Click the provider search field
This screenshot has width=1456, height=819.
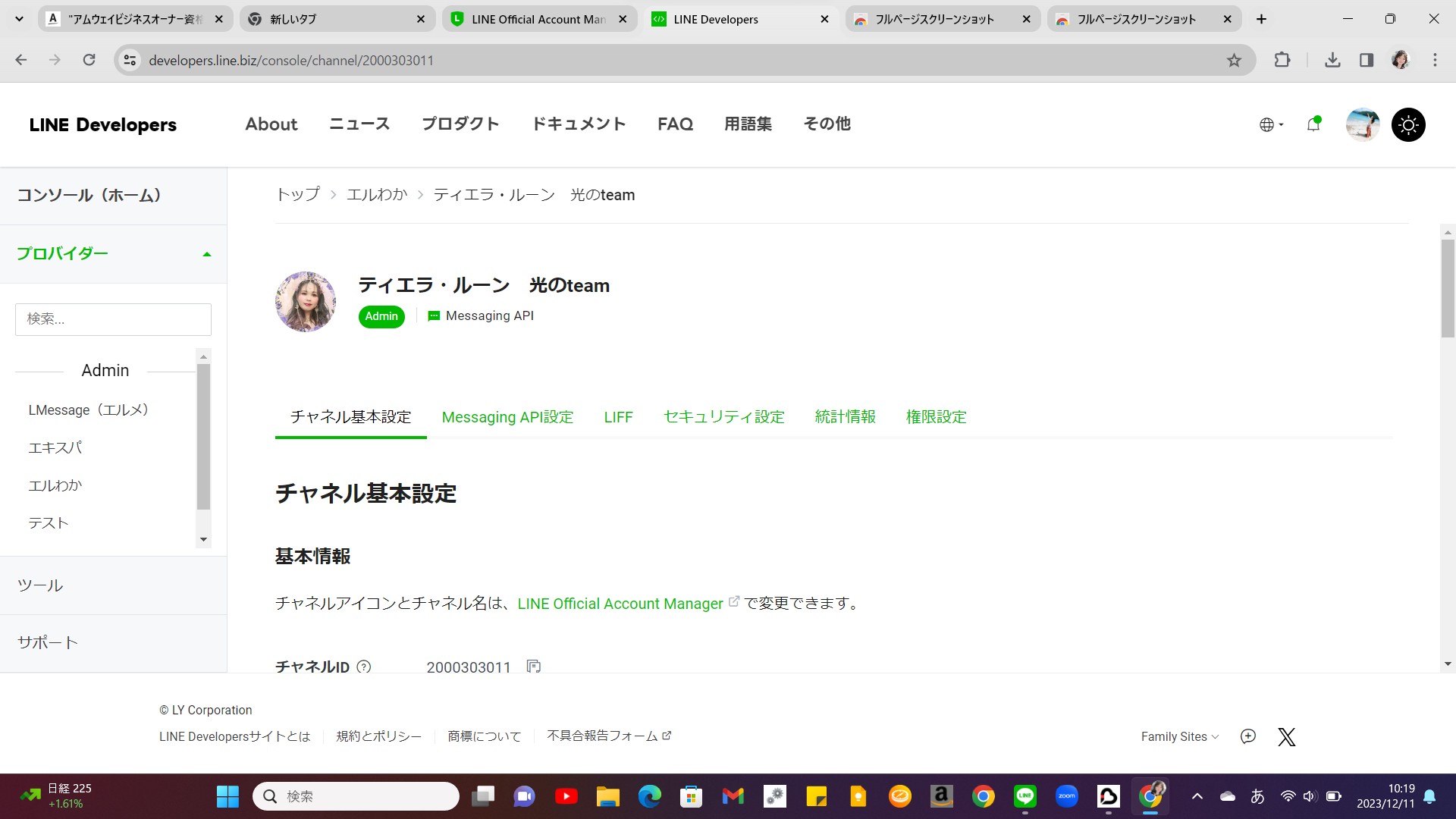[113, 319]
